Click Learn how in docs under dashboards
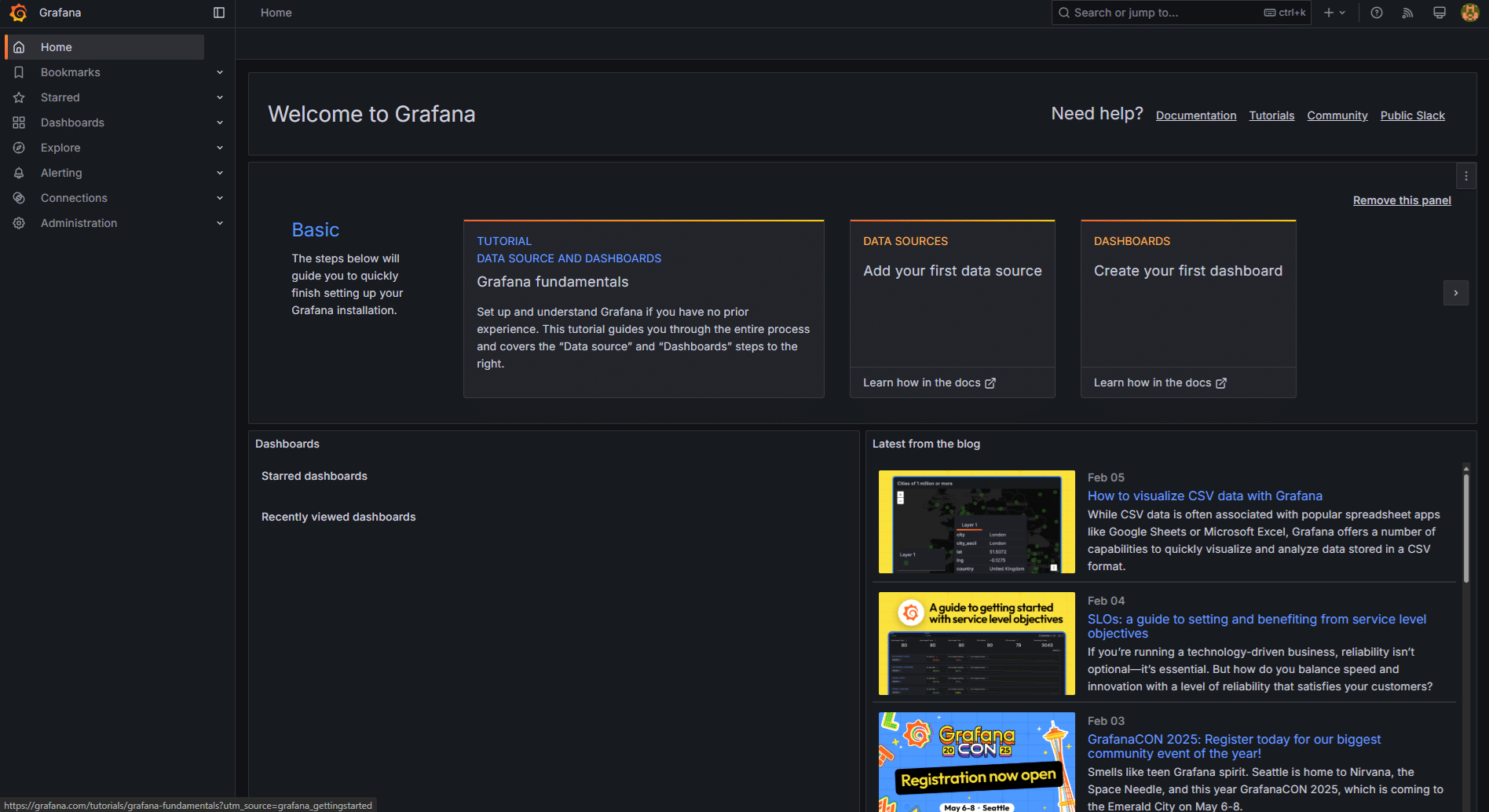The height and width of the screenshot is (812, 1489). click(x=1160, y=382)
